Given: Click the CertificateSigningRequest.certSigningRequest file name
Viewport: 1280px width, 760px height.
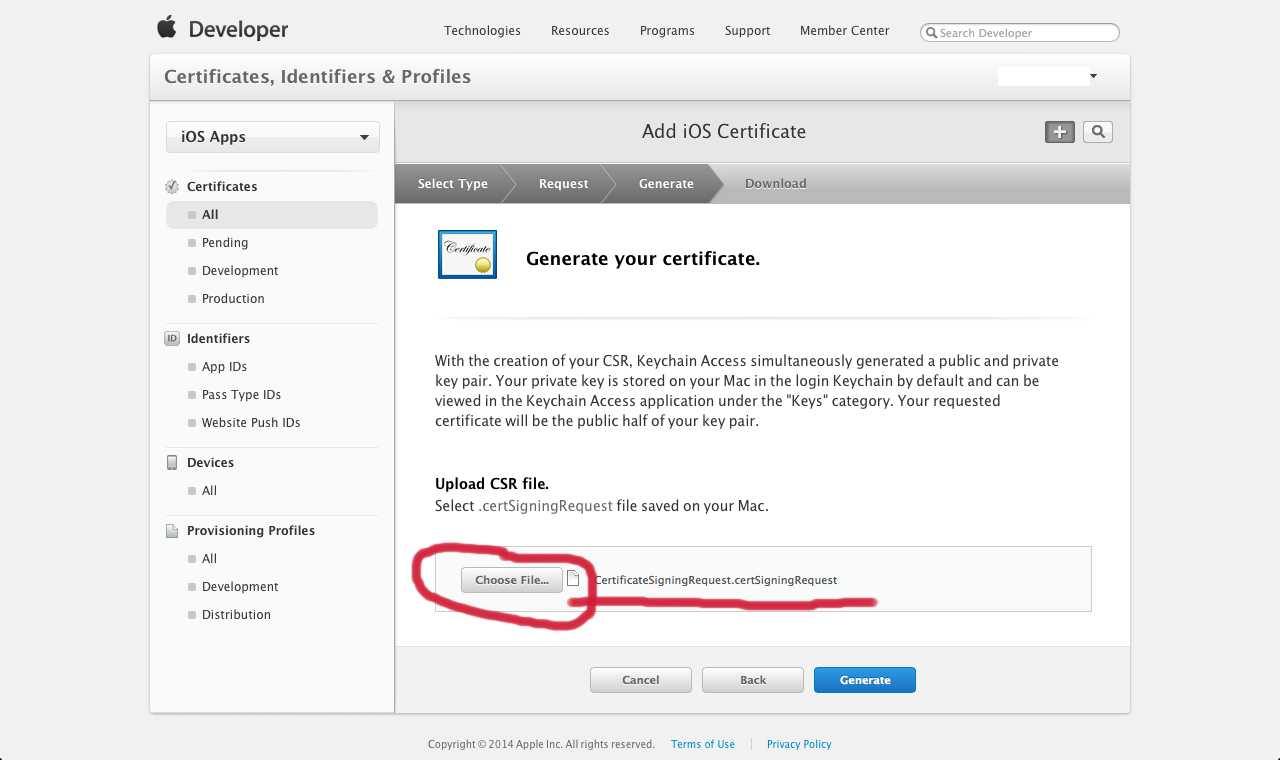Looking at the screenshot, I should click(x=716, y=580).
